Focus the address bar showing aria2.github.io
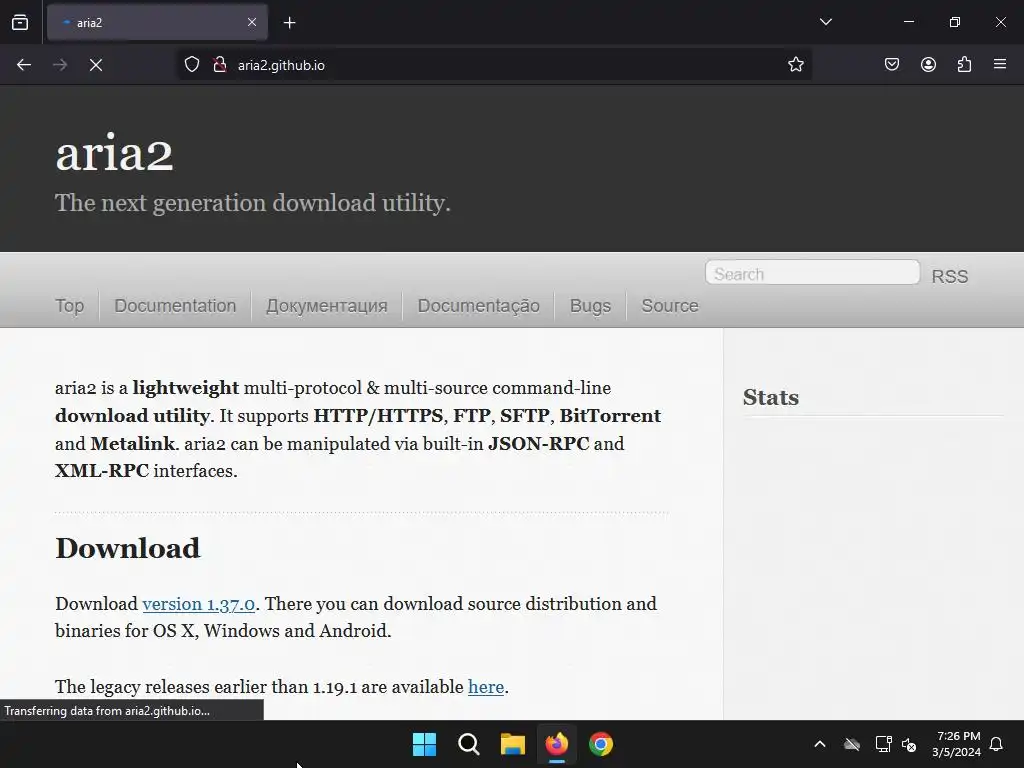 click(494, 65)
